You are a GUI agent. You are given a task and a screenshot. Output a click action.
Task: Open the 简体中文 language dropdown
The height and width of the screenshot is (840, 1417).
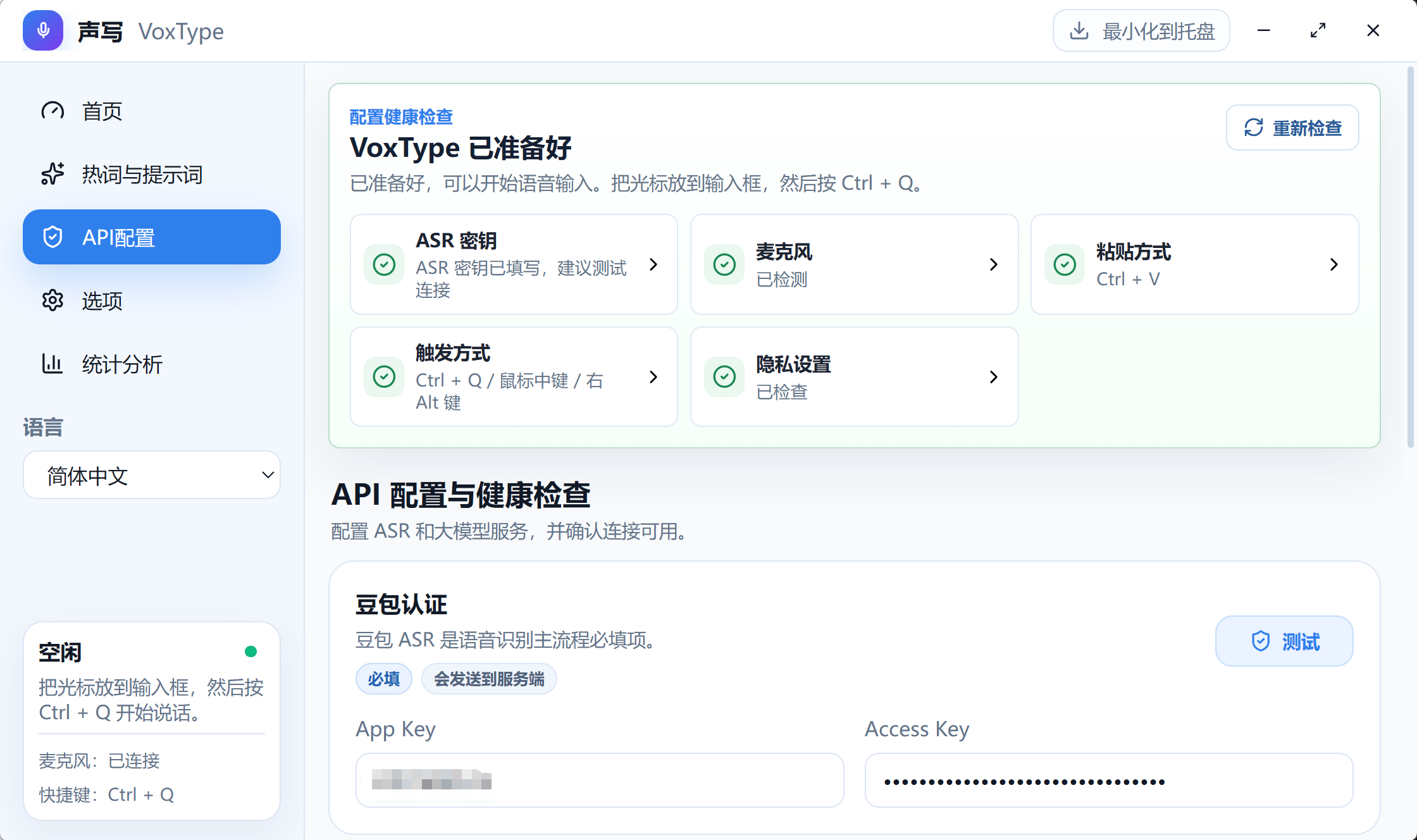point(152,475)
